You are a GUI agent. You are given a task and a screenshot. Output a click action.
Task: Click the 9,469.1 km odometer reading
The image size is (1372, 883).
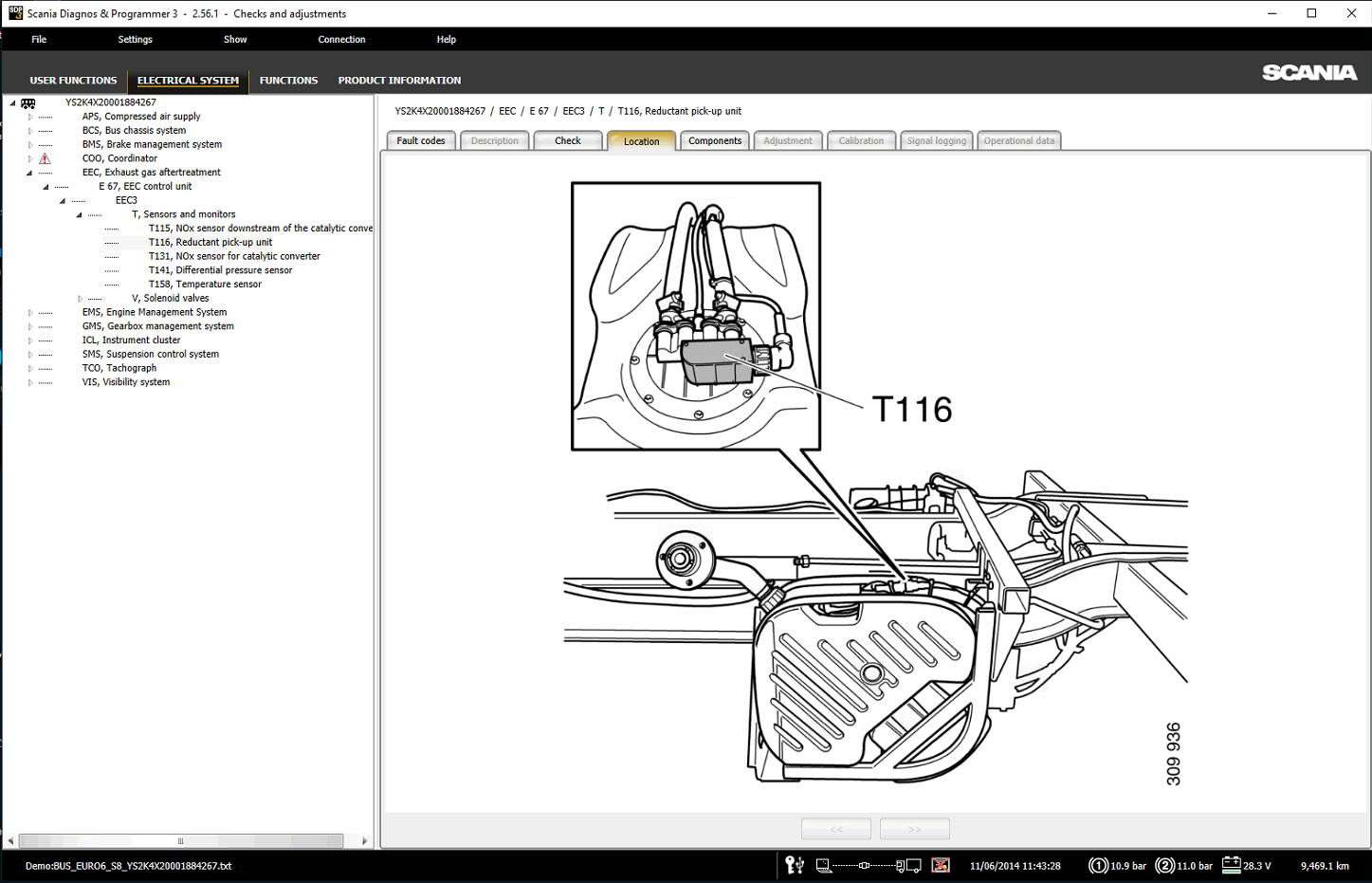1325,866
